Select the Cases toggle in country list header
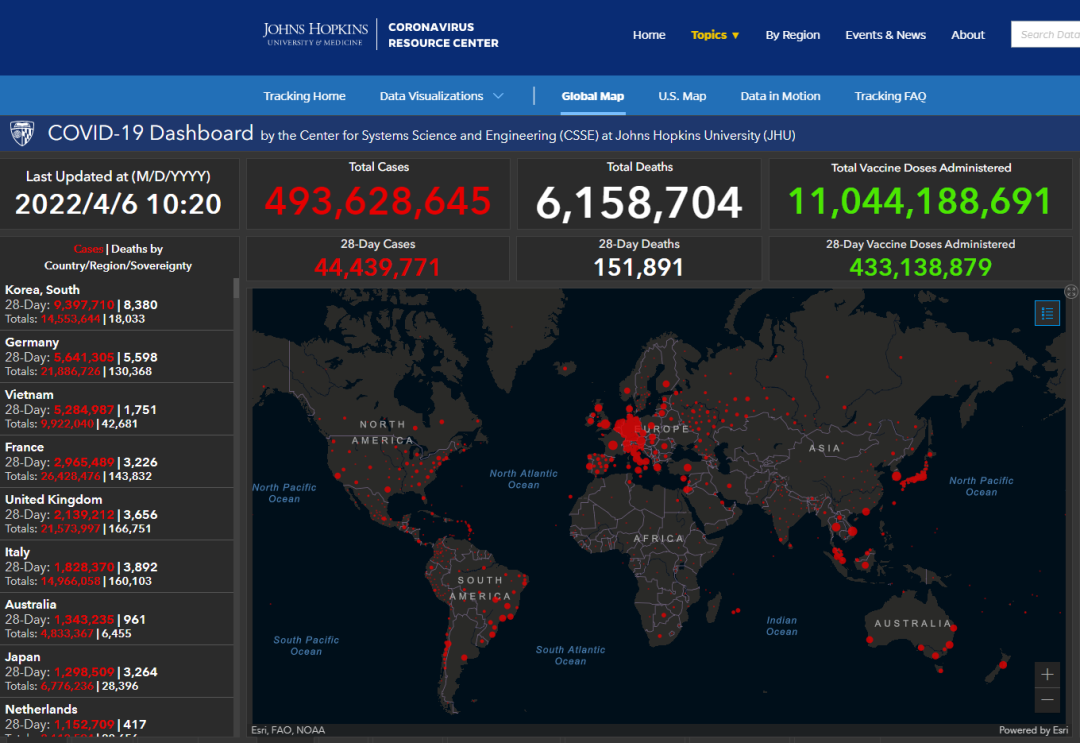 click(x=88, y=249)
